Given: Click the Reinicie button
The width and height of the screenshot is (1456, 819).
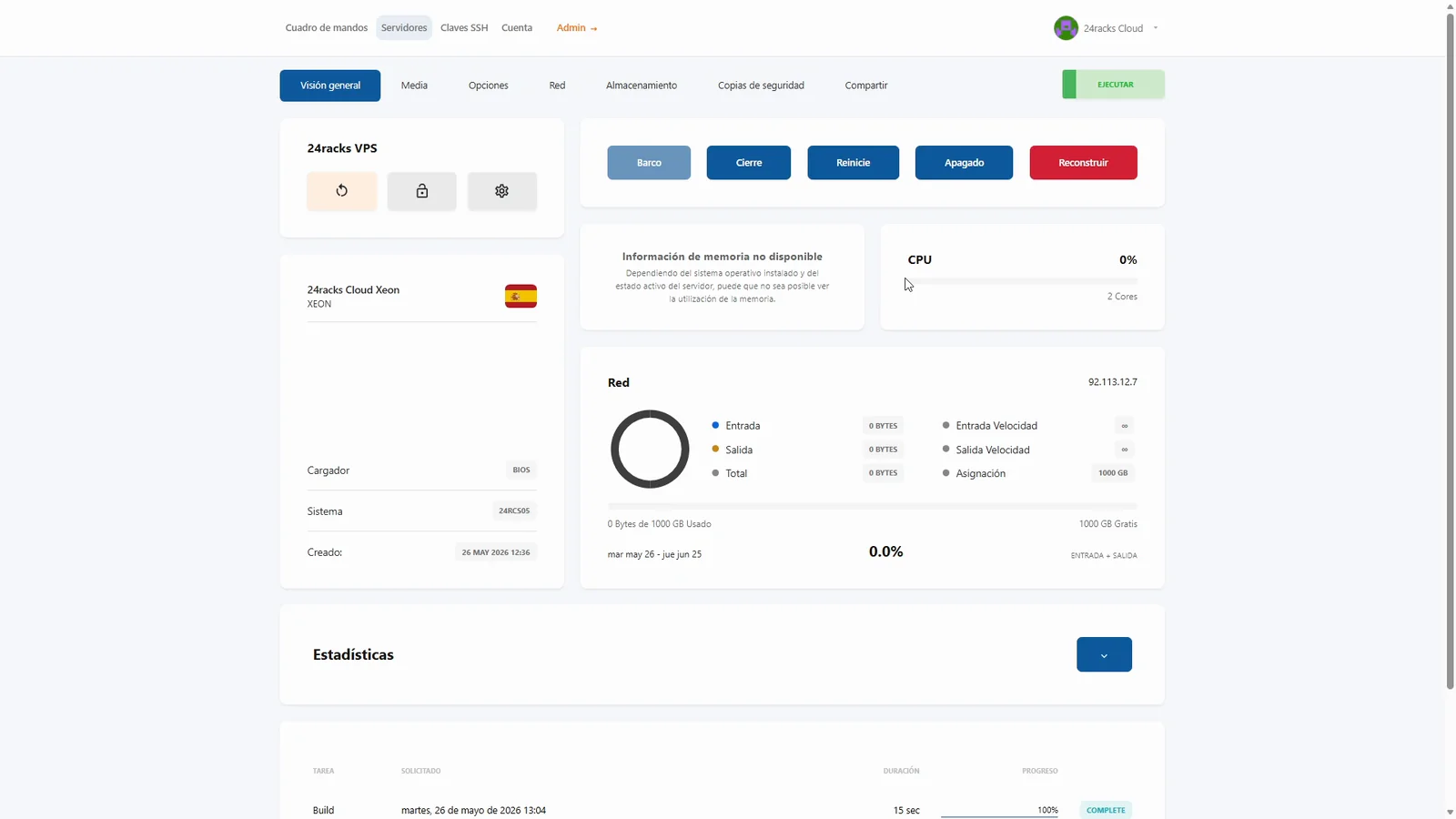Looking at the screenshot, I should [x=854, y=163].
